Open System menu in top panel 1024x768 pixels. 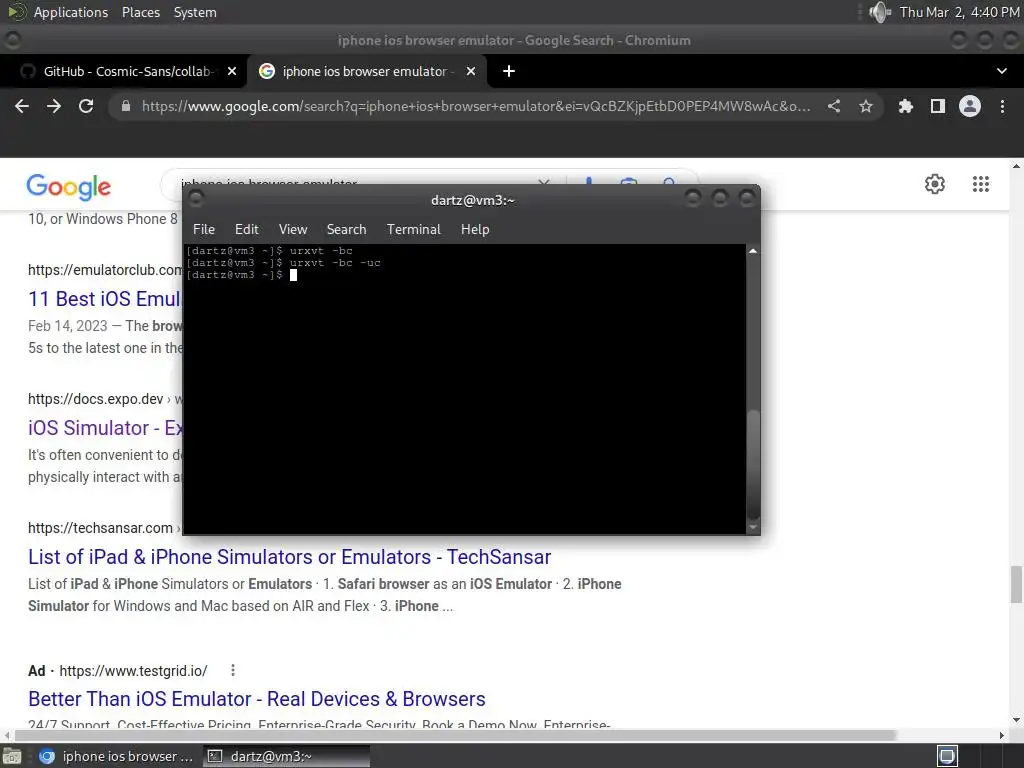point(195,12)
